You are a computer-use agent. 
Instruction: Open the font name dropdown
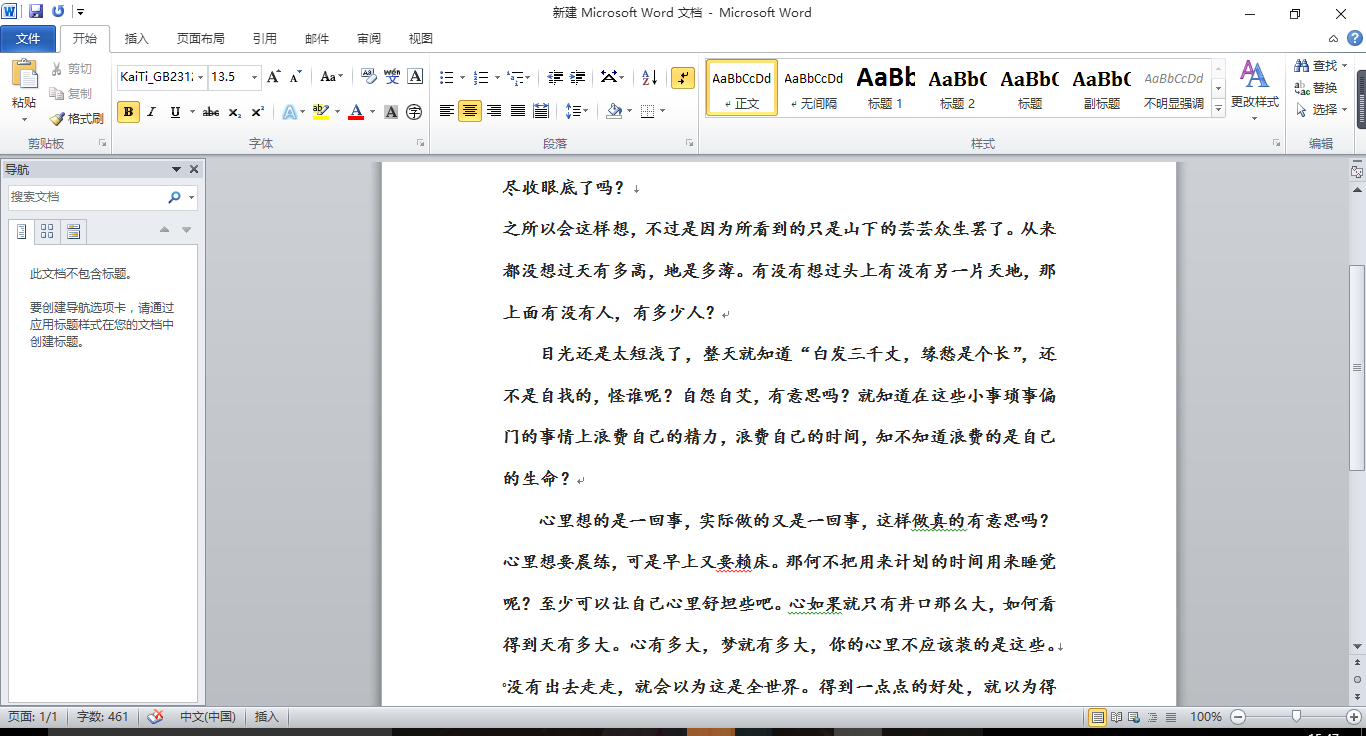click(201, 77)
